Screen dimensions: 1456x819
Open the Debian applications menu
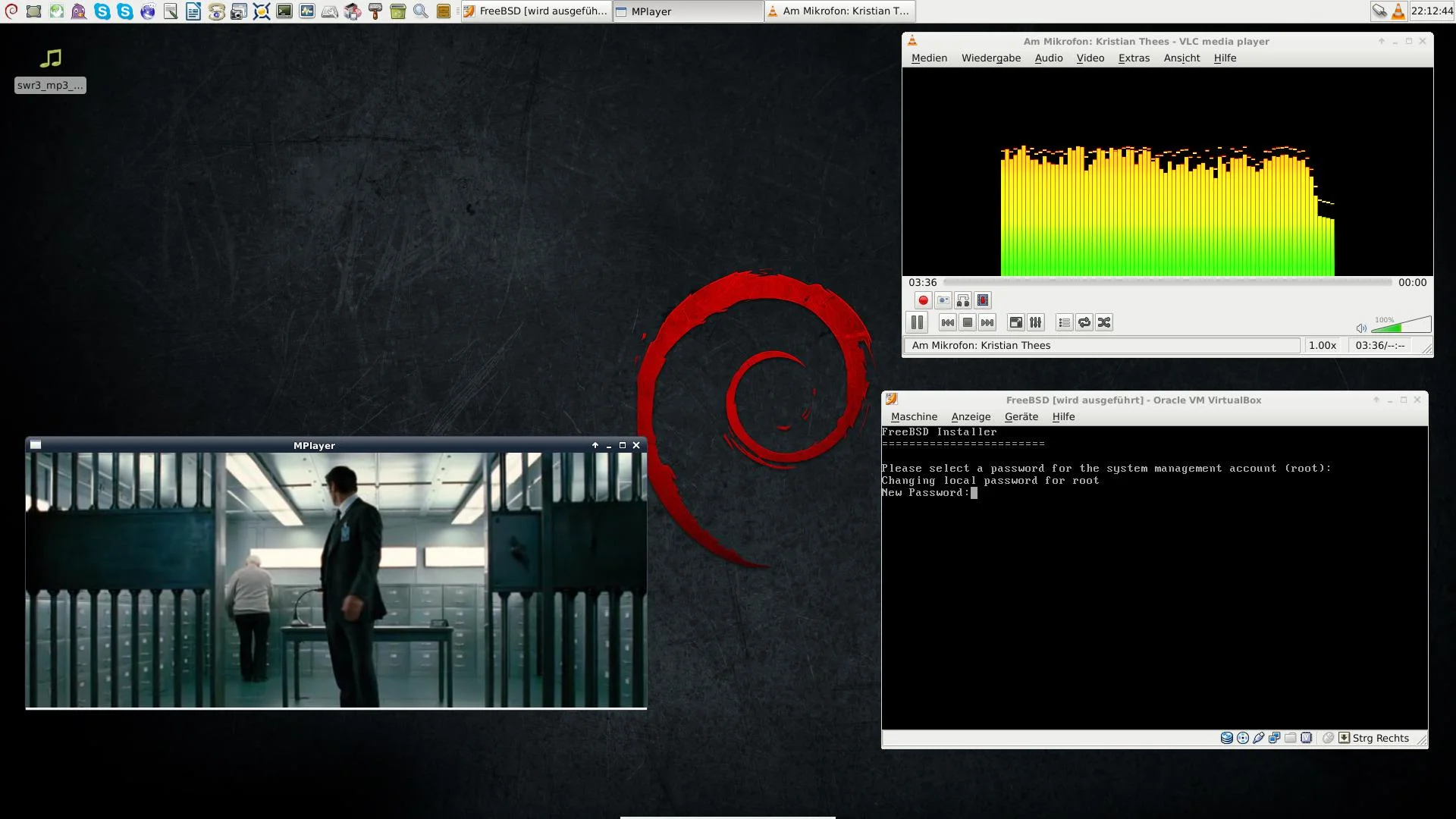point(11,11)
